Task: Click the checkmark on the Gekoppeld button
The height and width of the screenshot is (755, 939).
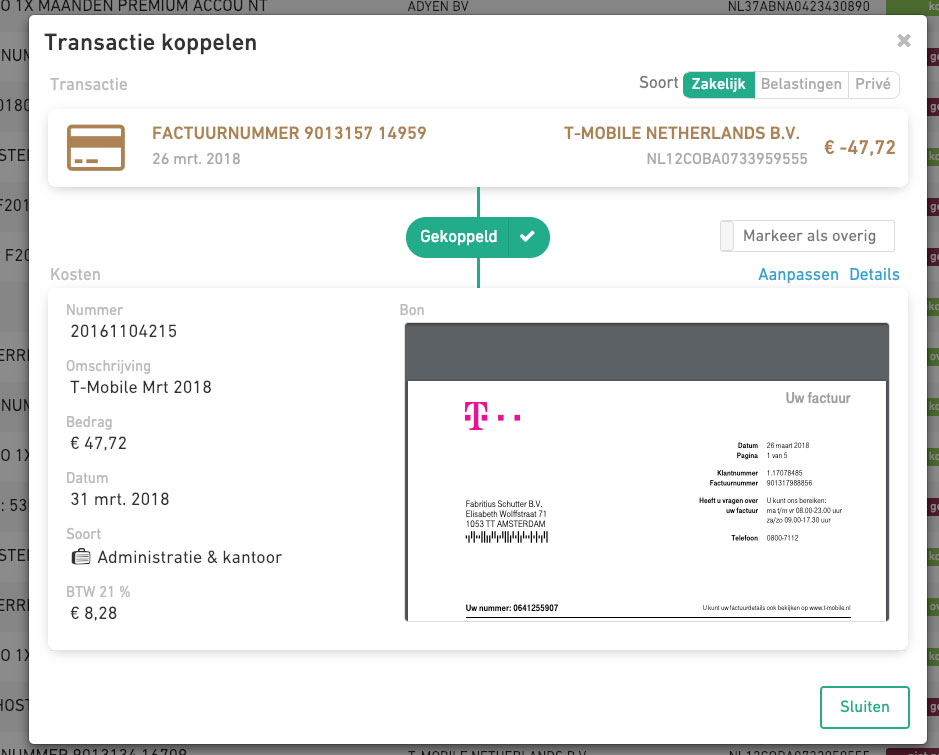Action: point(528,236)
